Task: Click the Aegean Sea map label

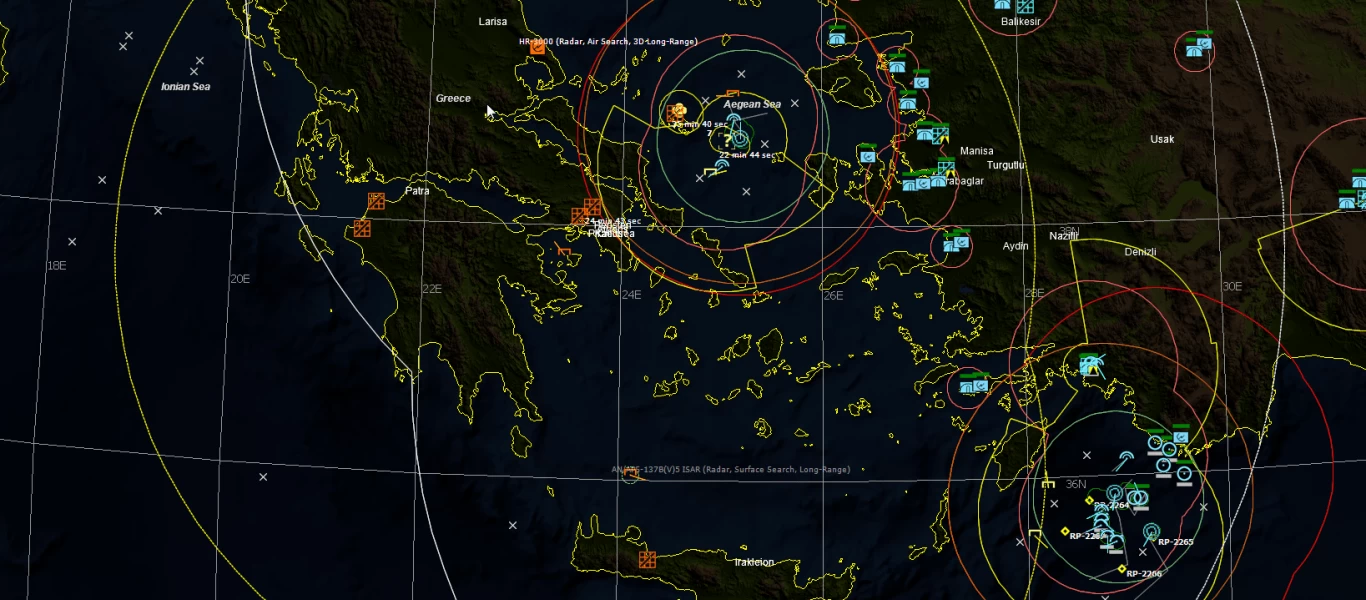Action: (752, 104)
